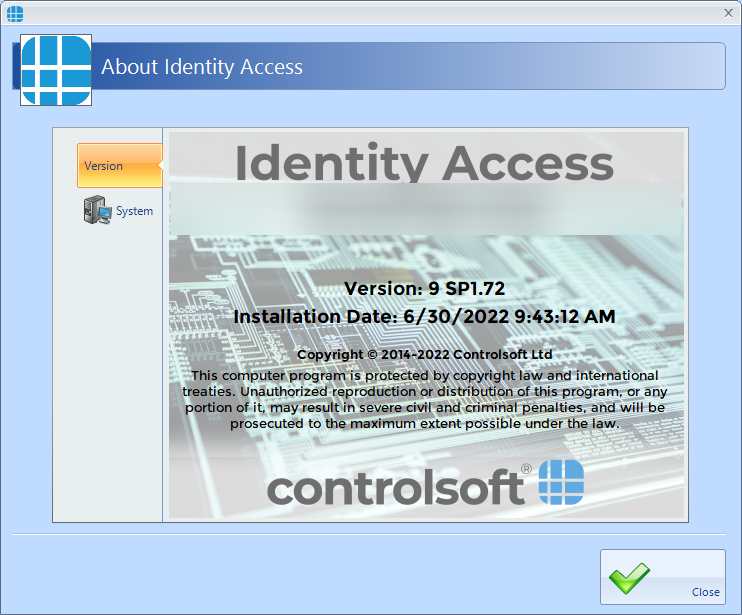Click the copyright law warning paragraph
This screenshot has height=615, width=742.
pyautogui.click(x=424, y=399)
